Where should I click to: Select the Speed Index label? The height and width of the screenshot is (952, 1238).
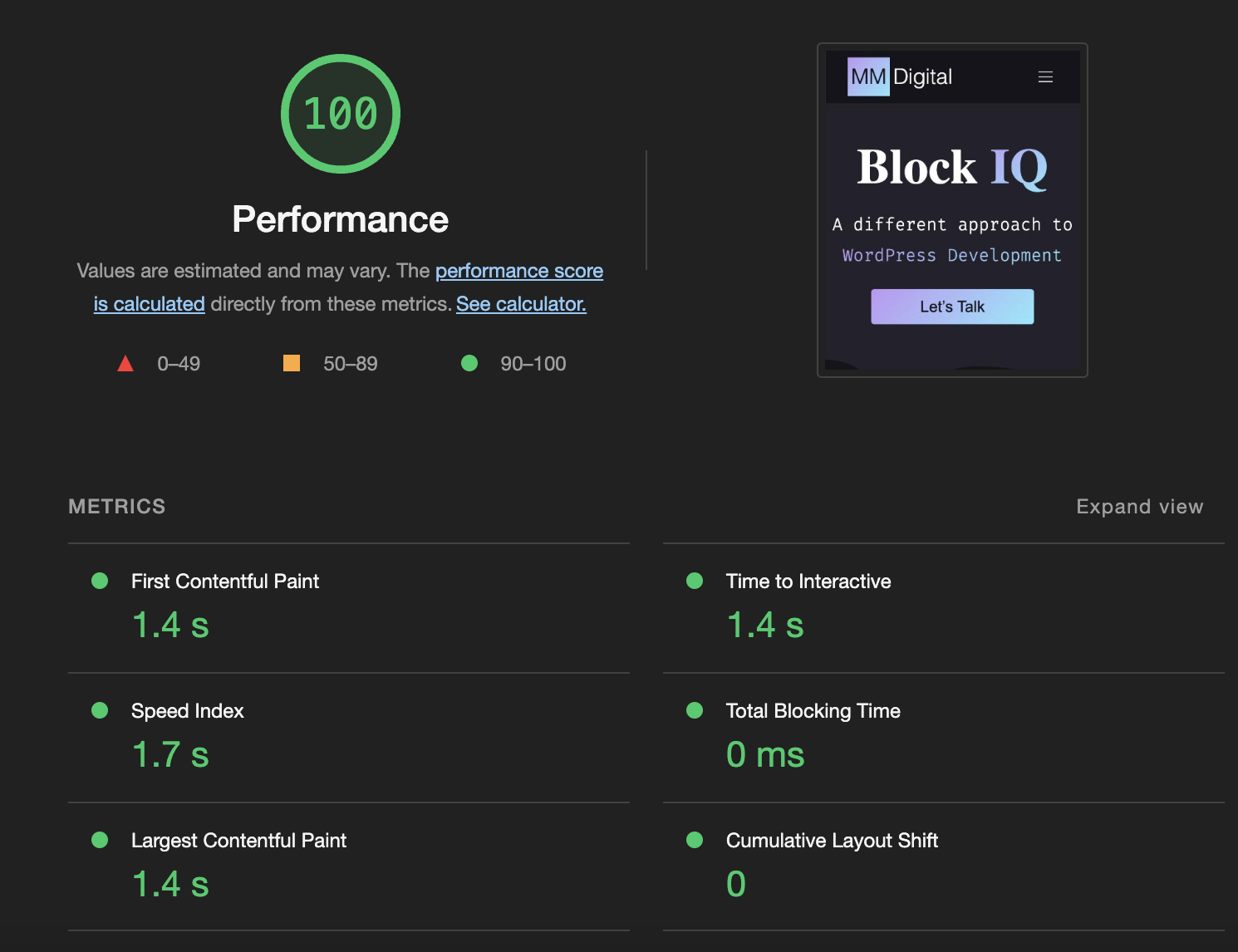click(188, 711)
